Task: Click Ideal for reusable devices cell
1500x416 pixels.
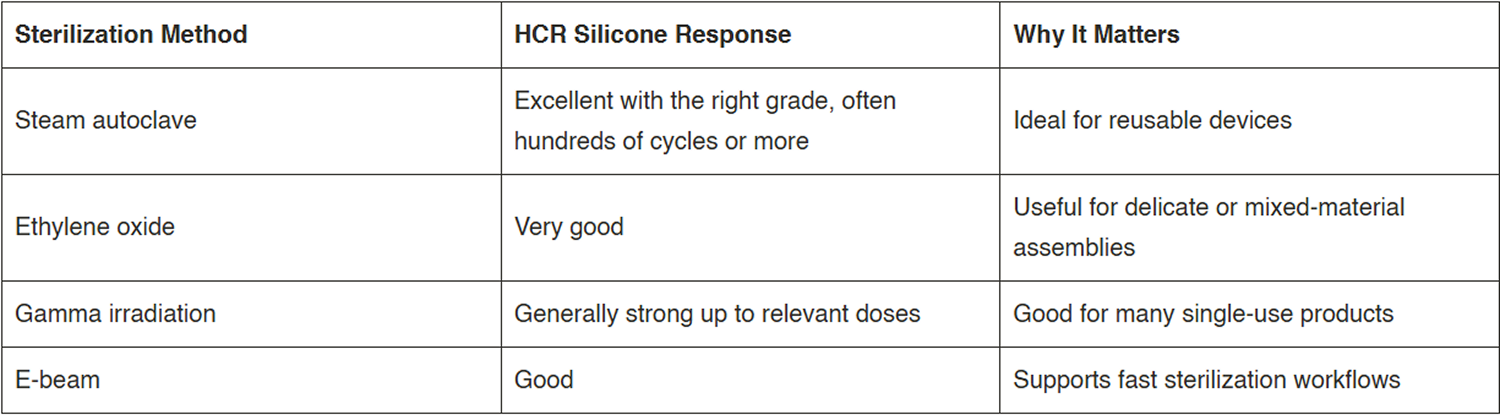Action: (1249, 121)
